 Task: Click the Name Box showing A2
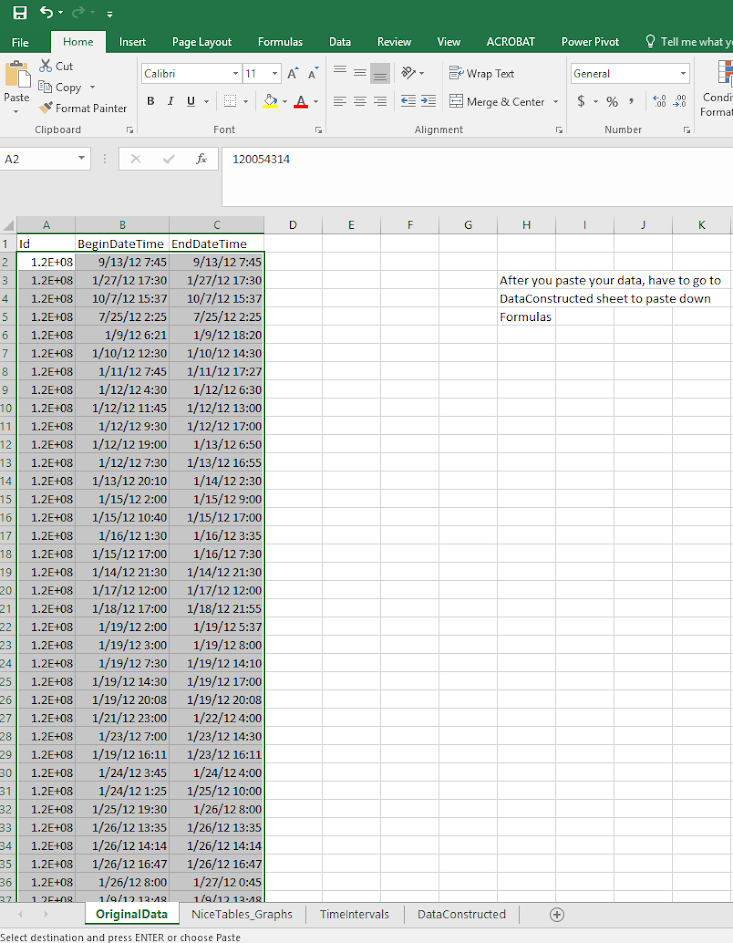point(45,159)
